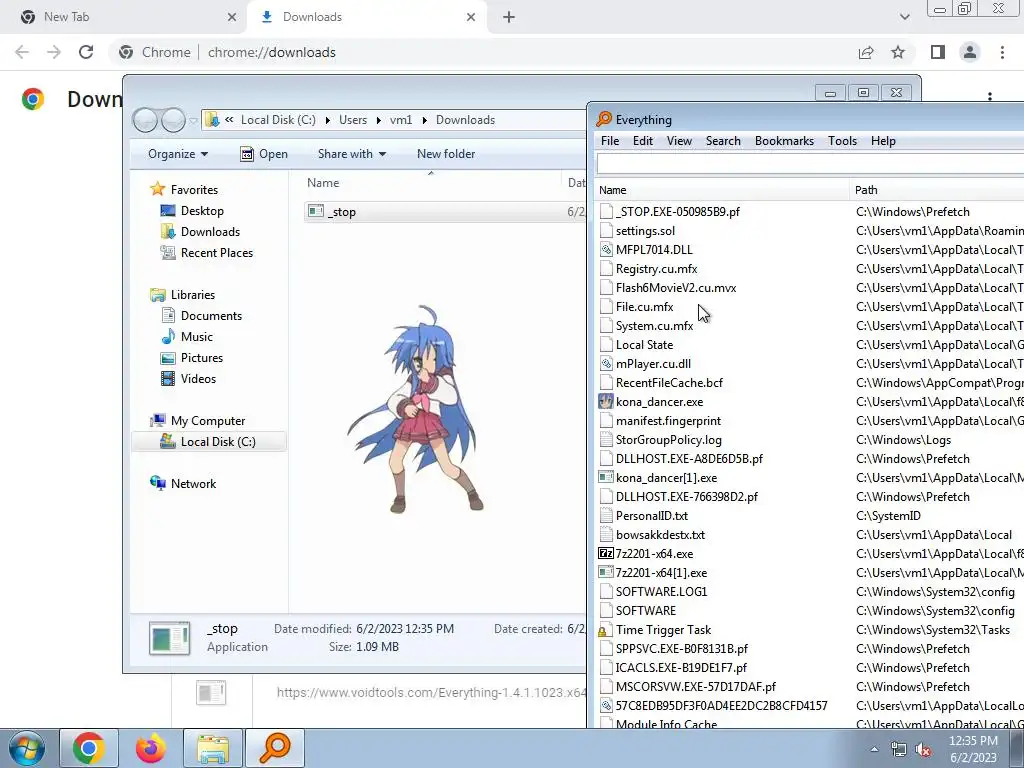Image resolution: width=1024 pixels, height=768 pixels.
Task: Select kona_dancer[1].exe result
Action: [x=666, y=478]
